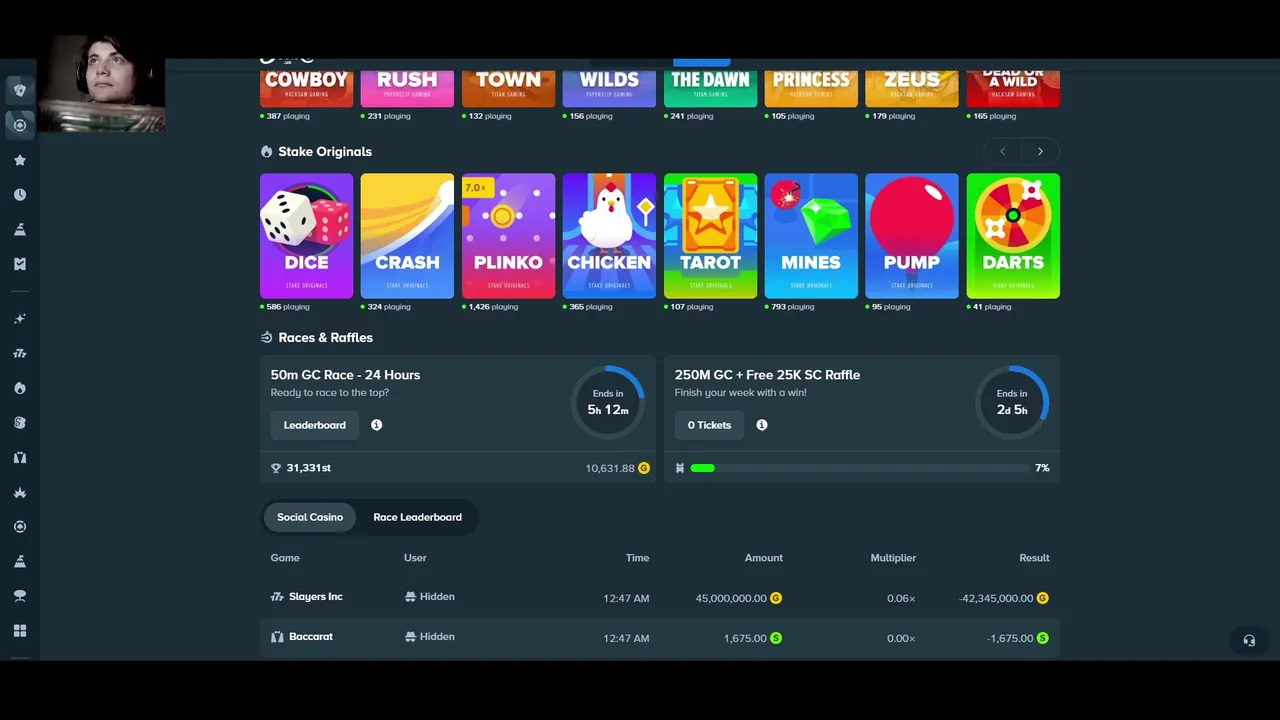1280x720 pixels.
Task: Click the 0.06× multiplier cell
Action: 901,598
